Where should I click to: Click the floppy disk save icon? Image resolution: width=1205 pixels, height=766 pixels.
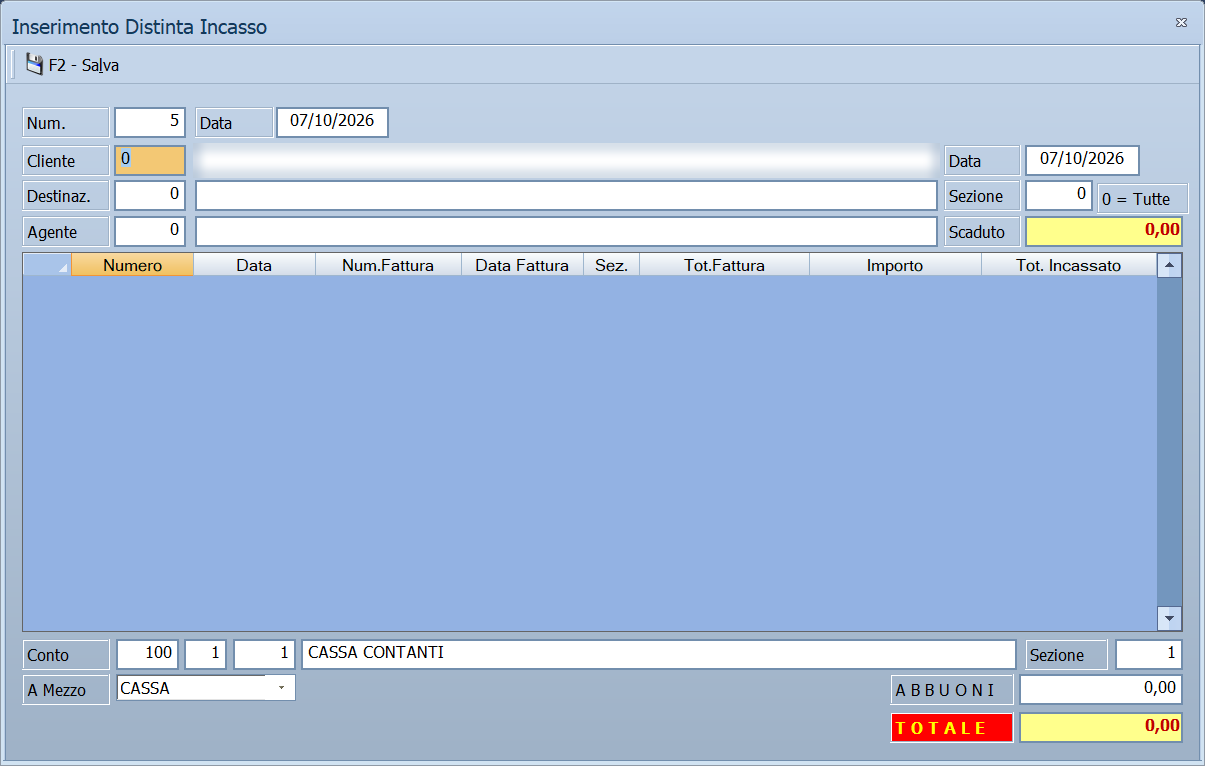(x=35, y=65)
